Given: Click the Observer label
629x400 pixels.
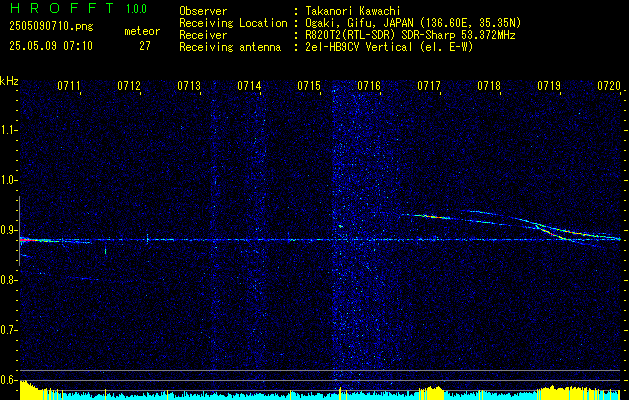Looking at the screenshot, I should 203,11.
